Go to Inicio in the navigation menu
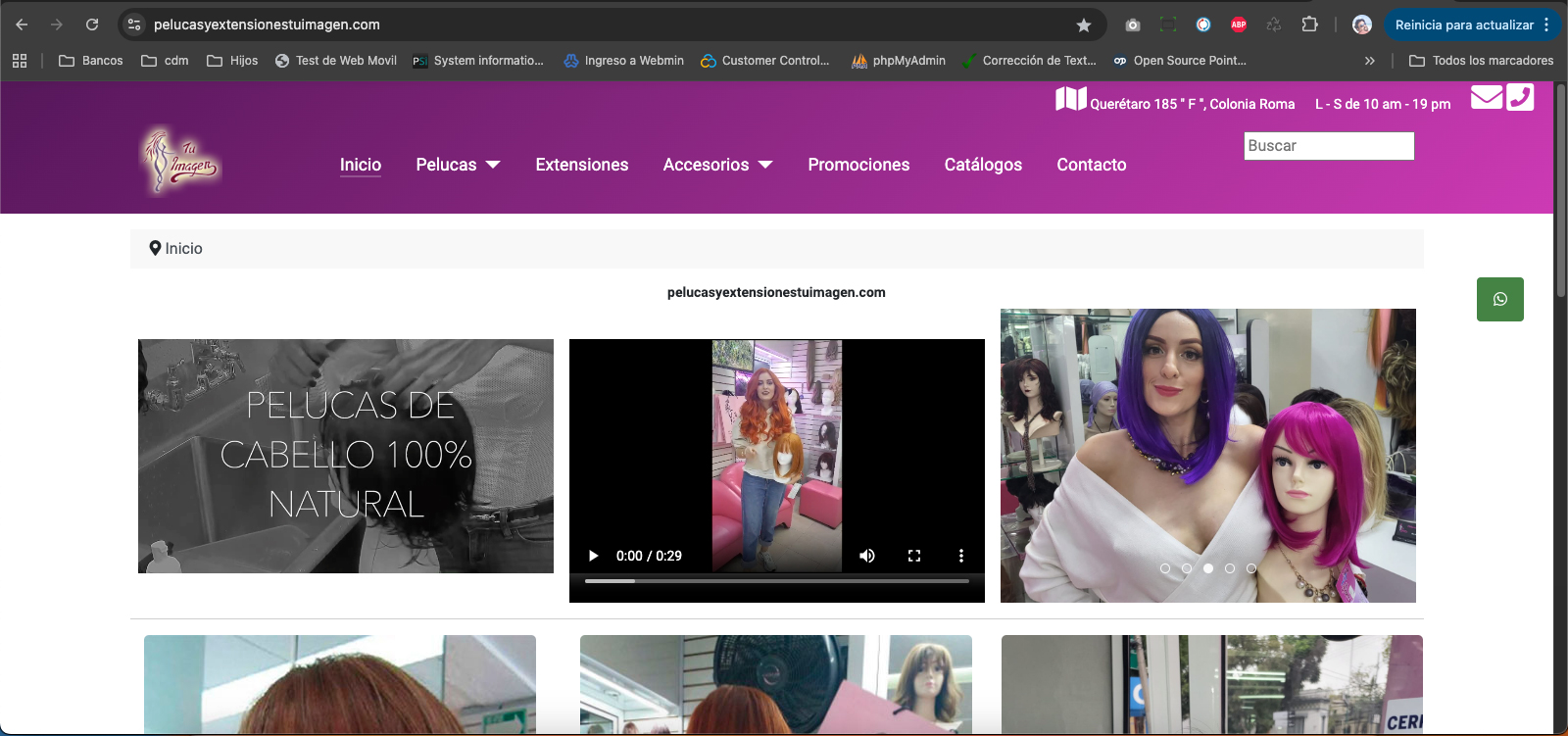The height and width of the screenshot is (736, 1568). click(x=361, y=165)
